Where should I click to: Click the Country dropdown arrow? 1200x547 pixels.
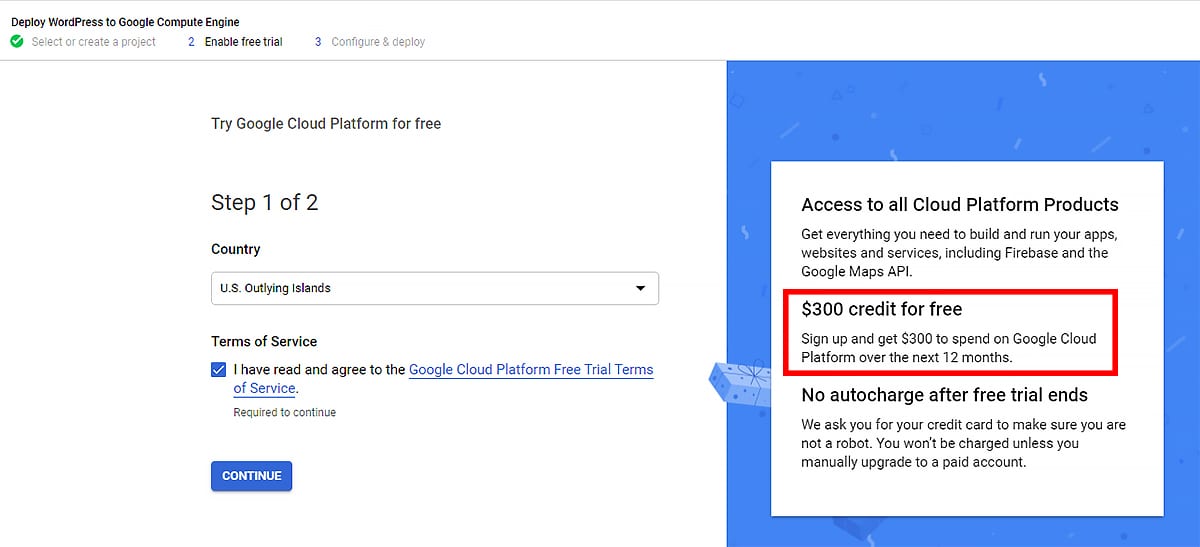pos(640,288)
